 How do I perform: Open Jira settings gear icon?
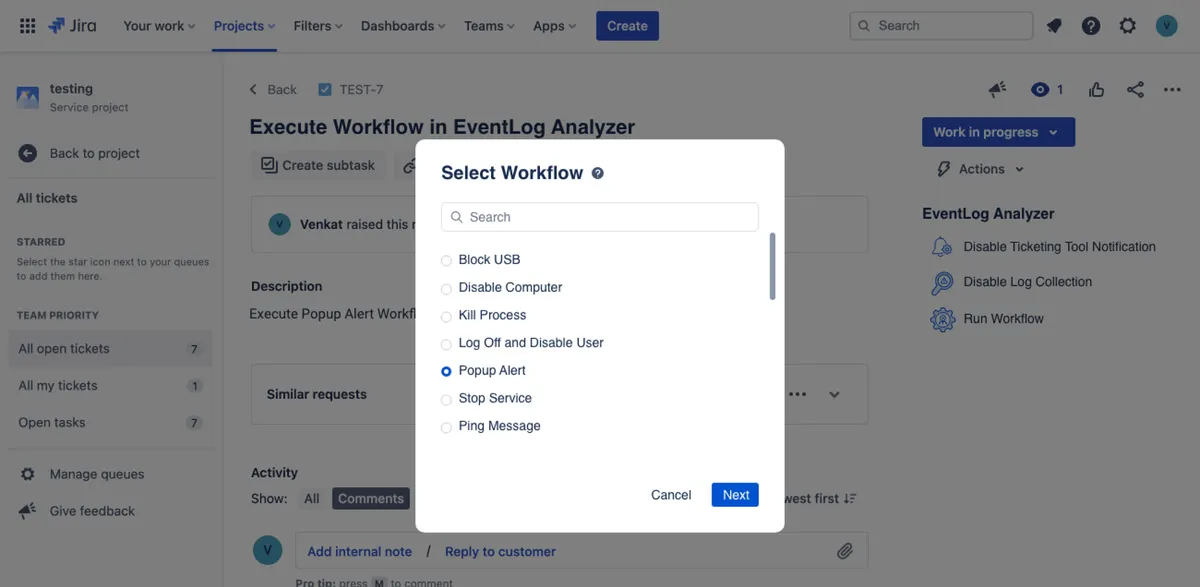coord(1128,26)
